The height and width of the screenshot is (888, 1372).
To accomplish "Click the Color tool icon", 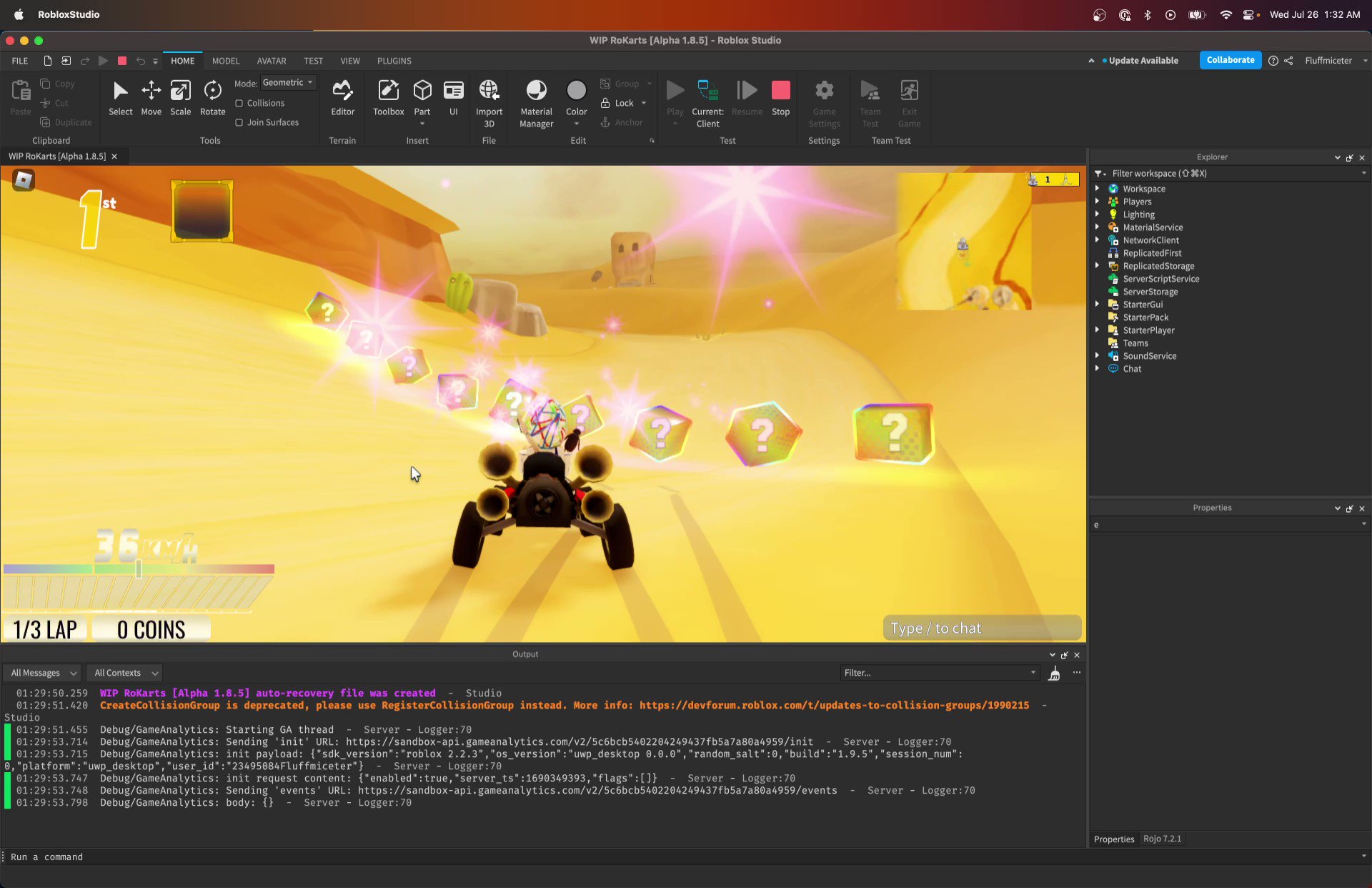I will point(576,90).
